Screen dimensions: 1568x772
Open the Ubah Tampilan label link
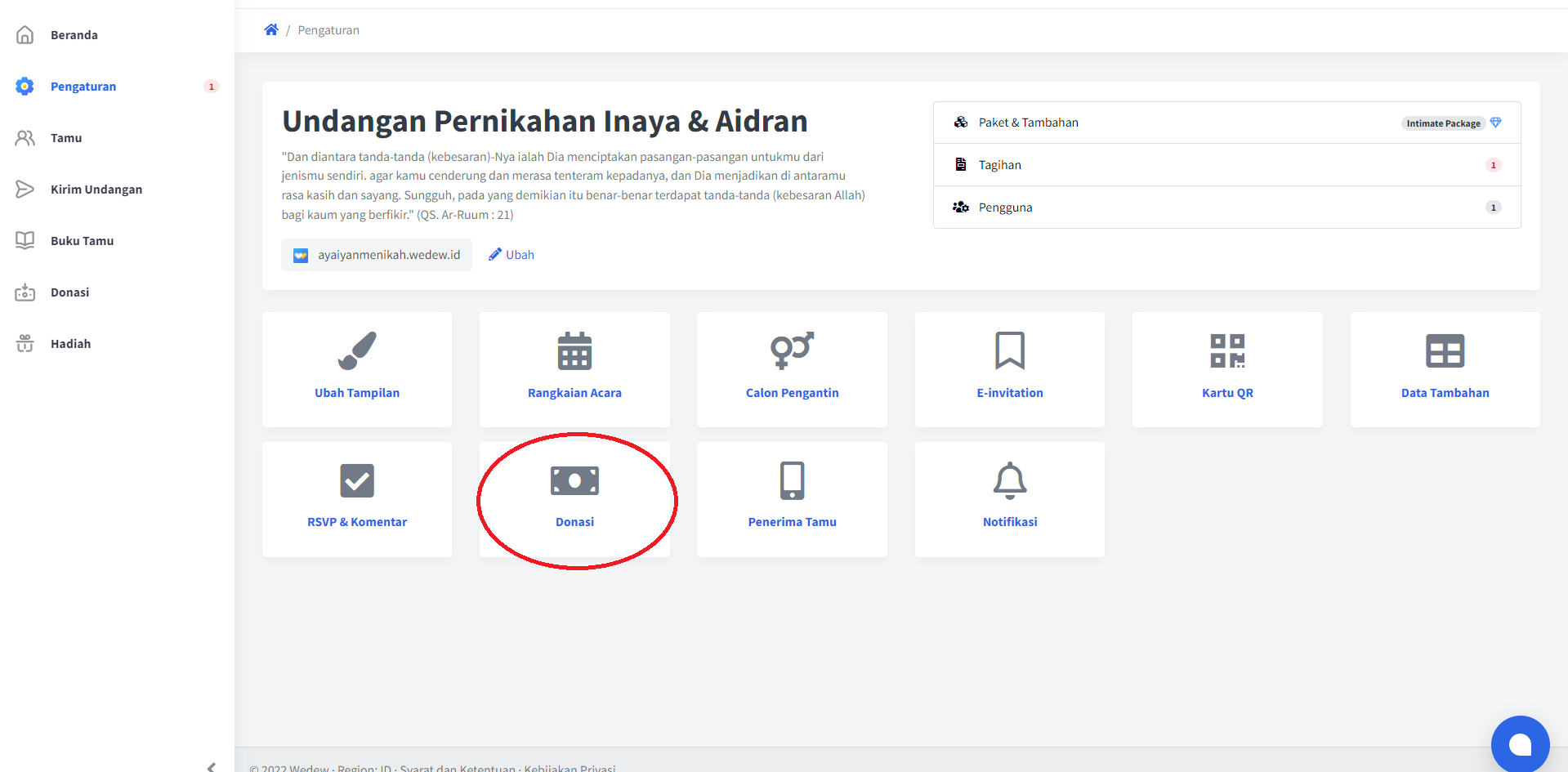point(357,393)
